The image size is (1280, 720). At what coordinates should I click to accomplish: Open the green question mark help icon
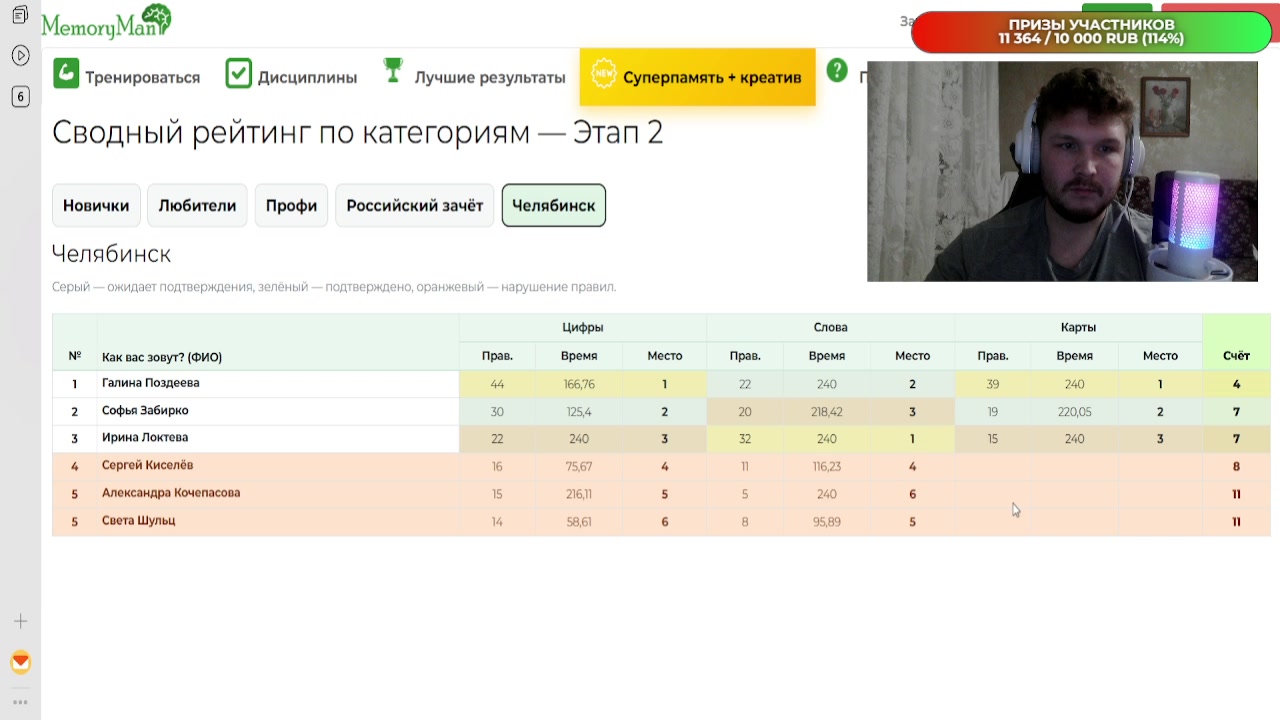coord(837,71)
